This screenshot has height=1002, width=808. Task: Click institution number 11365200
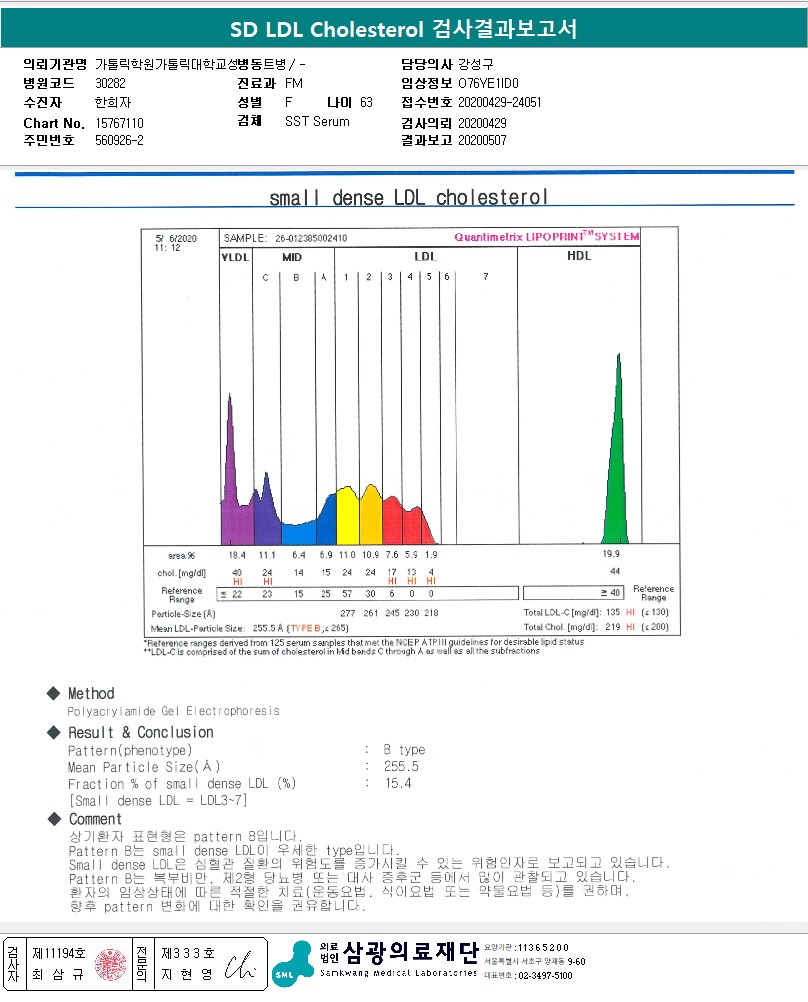(x=543, y=948)
